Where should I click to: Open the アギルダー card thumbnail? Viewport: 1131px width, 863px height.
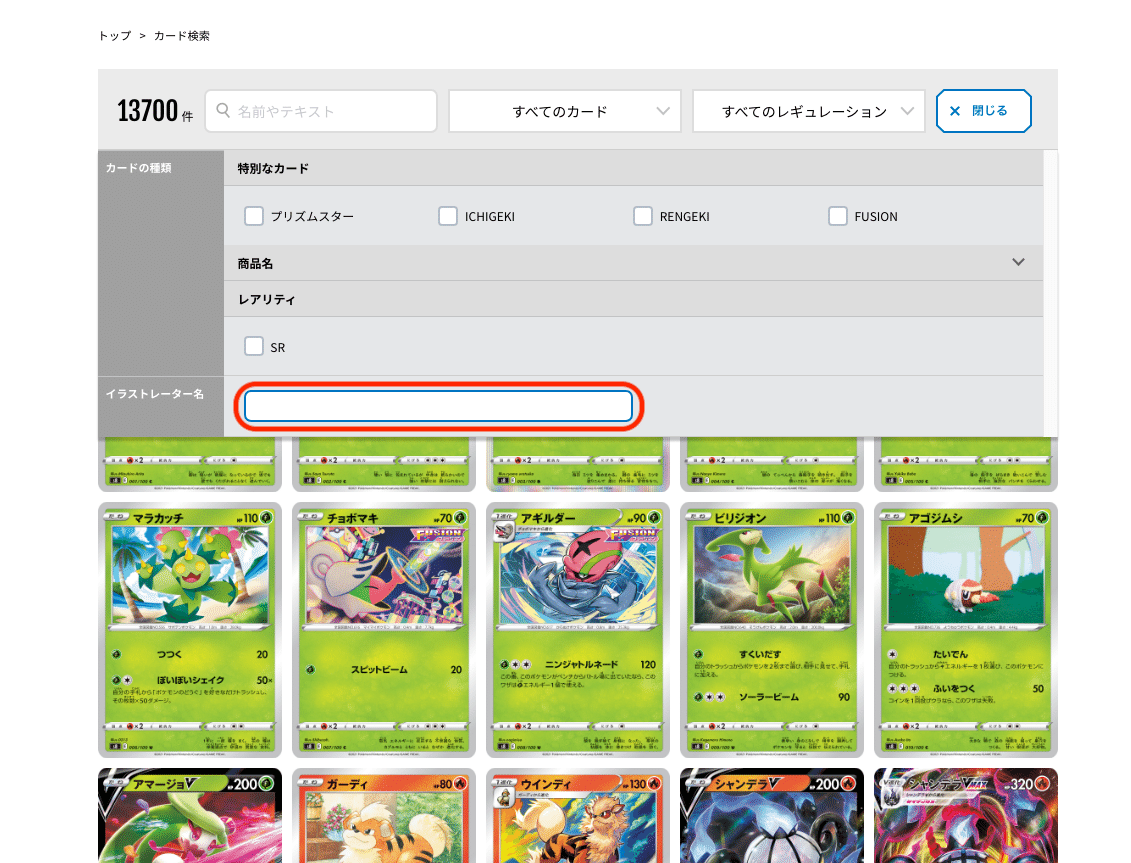point(578,630)
